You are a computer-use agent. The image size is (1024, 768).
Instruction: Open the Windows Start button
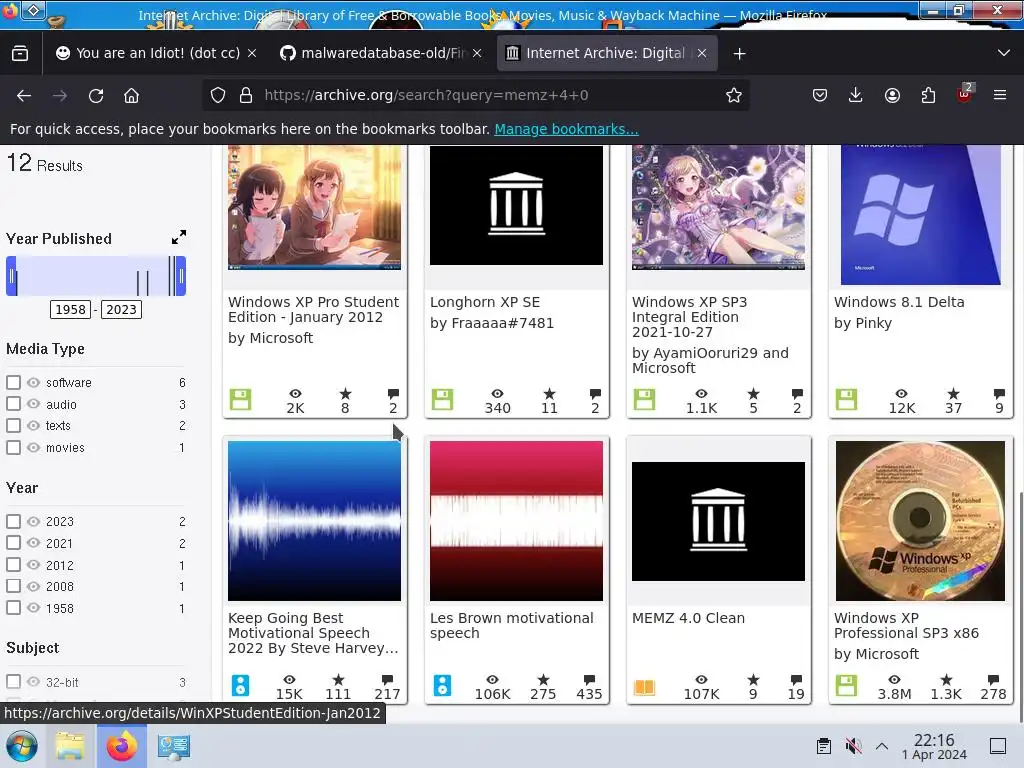click(22, 746)
